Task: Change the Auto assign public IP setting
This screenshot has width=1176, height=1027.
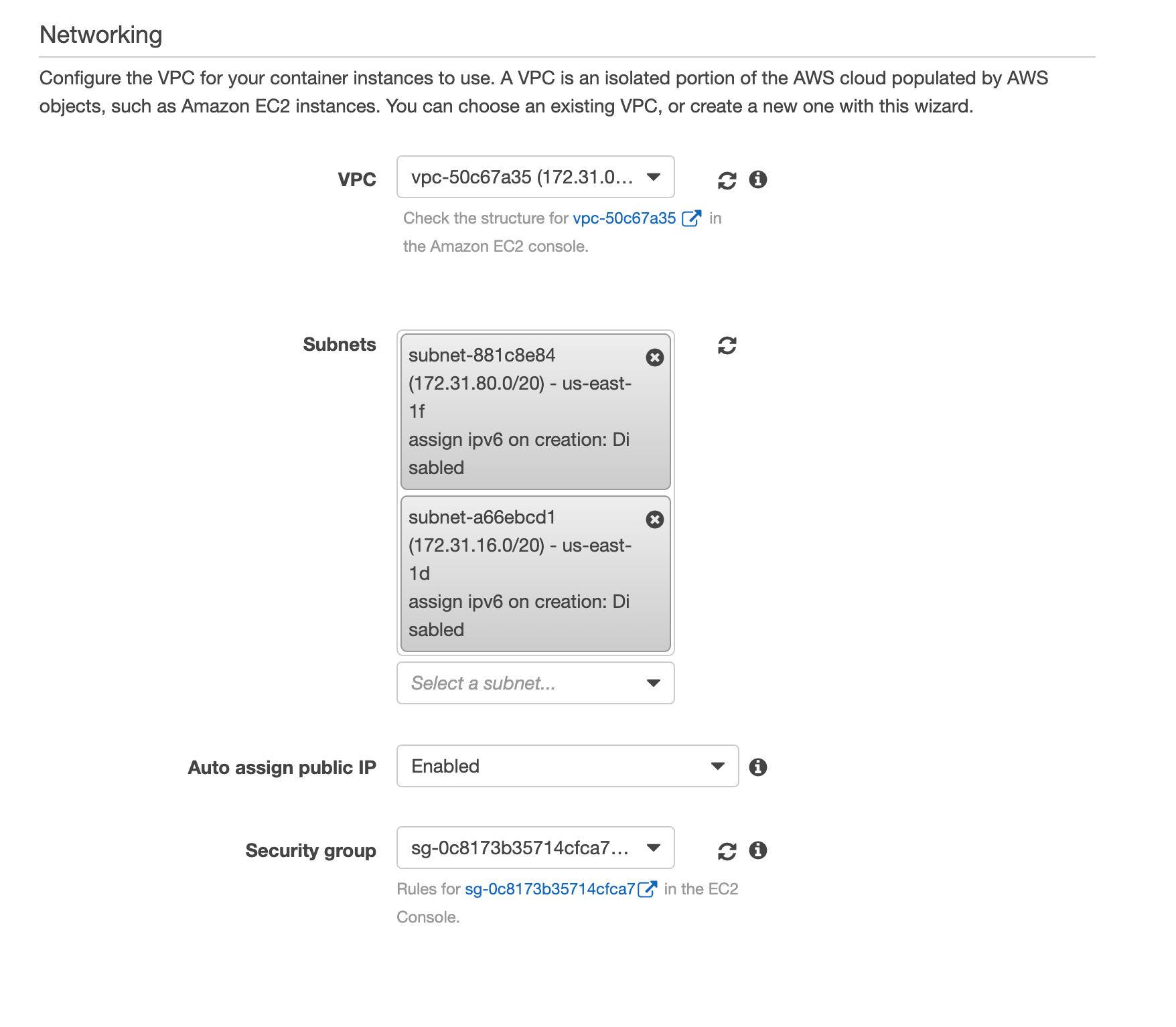Action: pos(567,766)
